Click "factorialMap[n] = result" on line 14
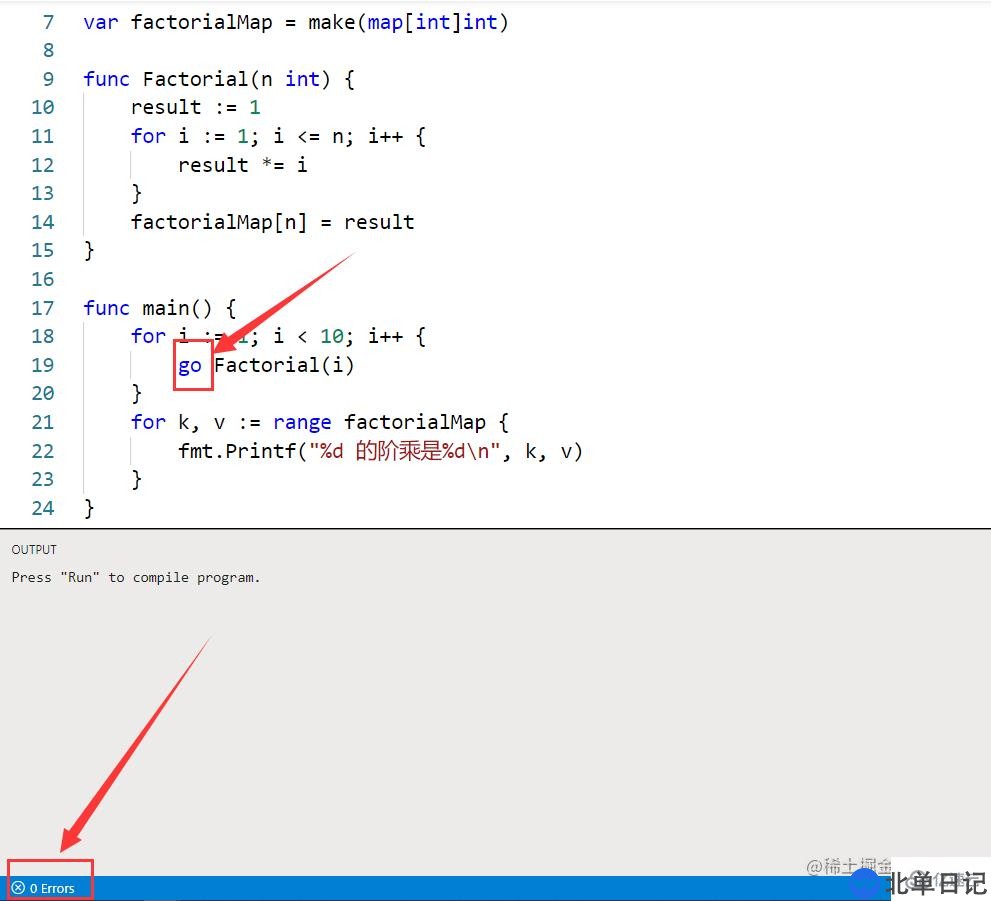Viewport: 991px width, 901px height. pos(272,222)
